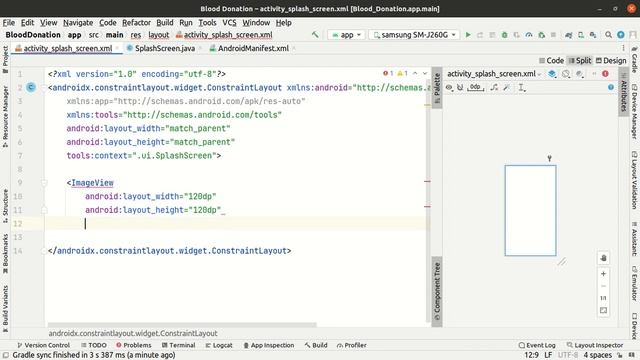Toggle the Component Tree side panel
The width and height of the screenshot is (640, 360).
click(x=437, y=291)
